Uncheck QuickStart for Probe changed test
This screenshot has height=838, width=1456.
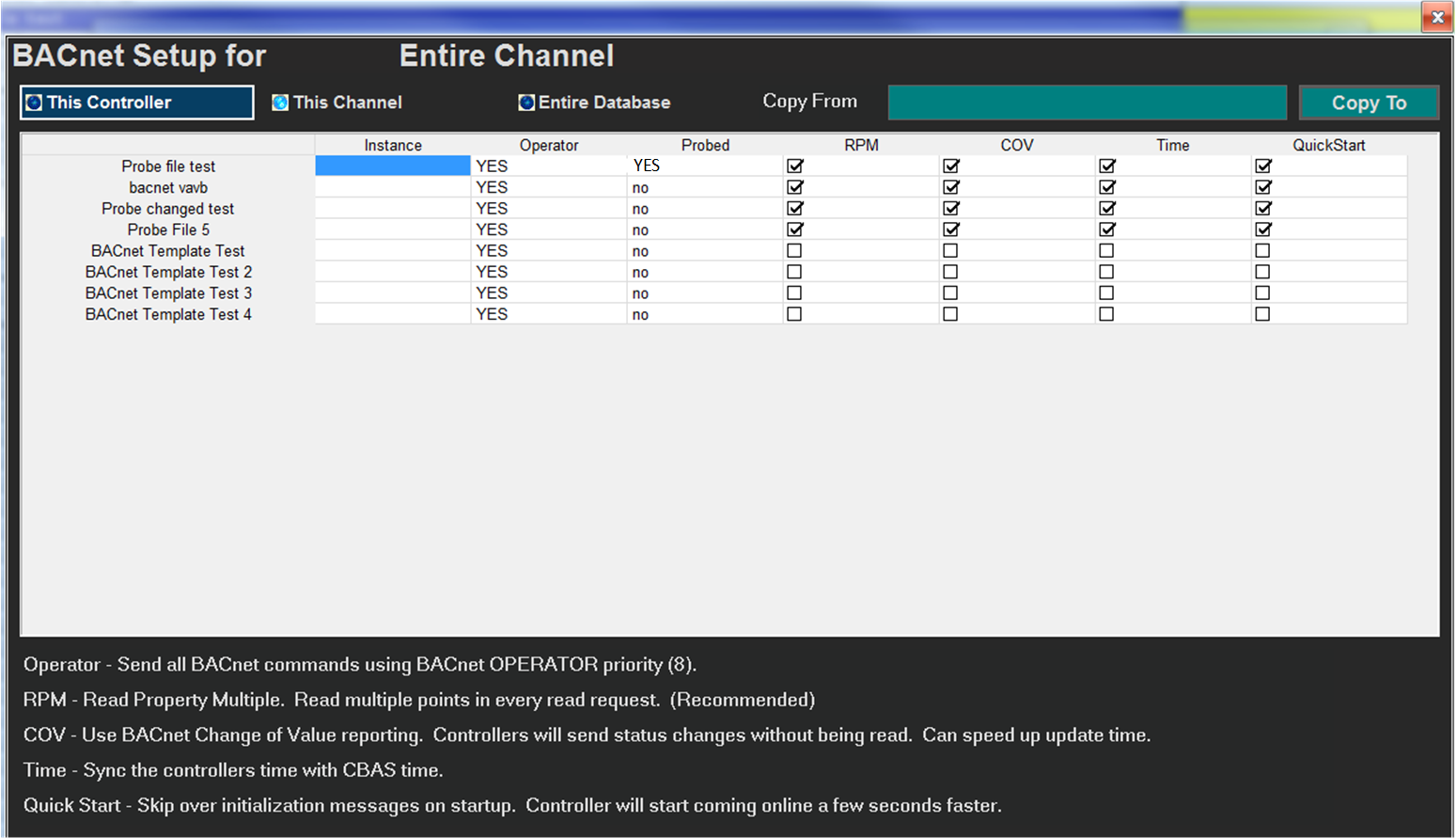(1263, 208)
